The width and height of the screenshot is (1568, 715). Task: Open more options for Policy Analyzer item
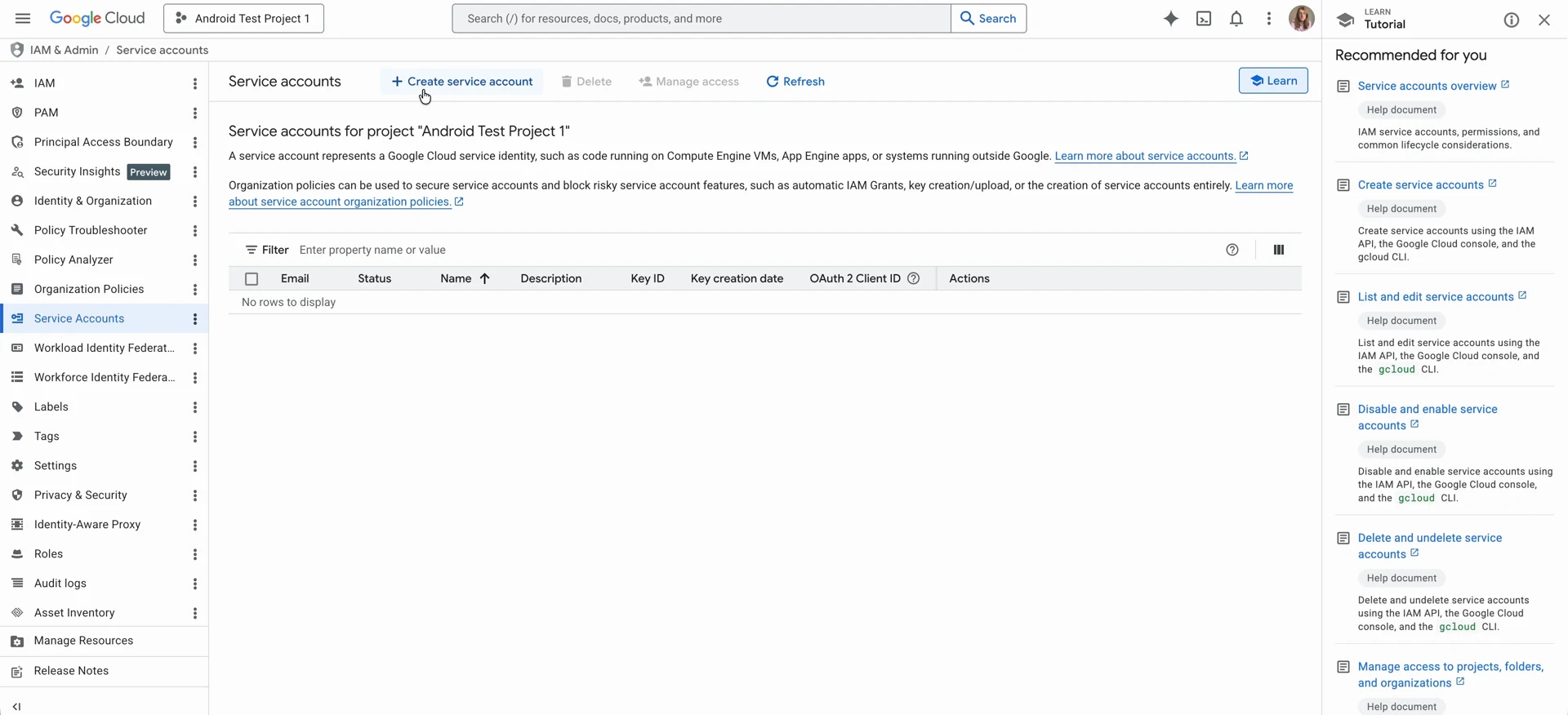pyautogui.click(x=194, y=260)
